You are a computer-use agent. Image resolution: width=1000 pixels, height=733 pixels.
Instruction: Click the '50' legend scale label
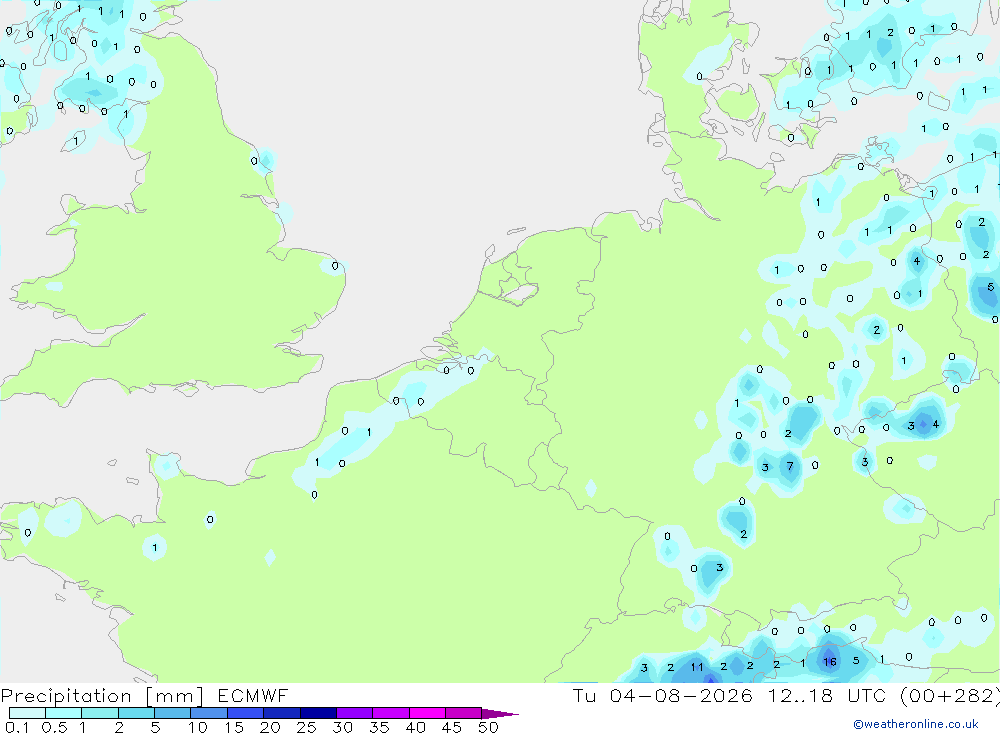point(488,727)
